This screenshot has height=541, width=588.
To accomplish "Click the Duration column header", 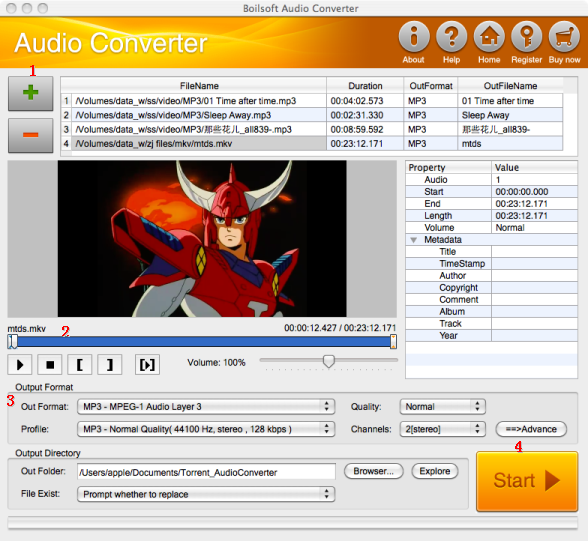I will (365, 86).
